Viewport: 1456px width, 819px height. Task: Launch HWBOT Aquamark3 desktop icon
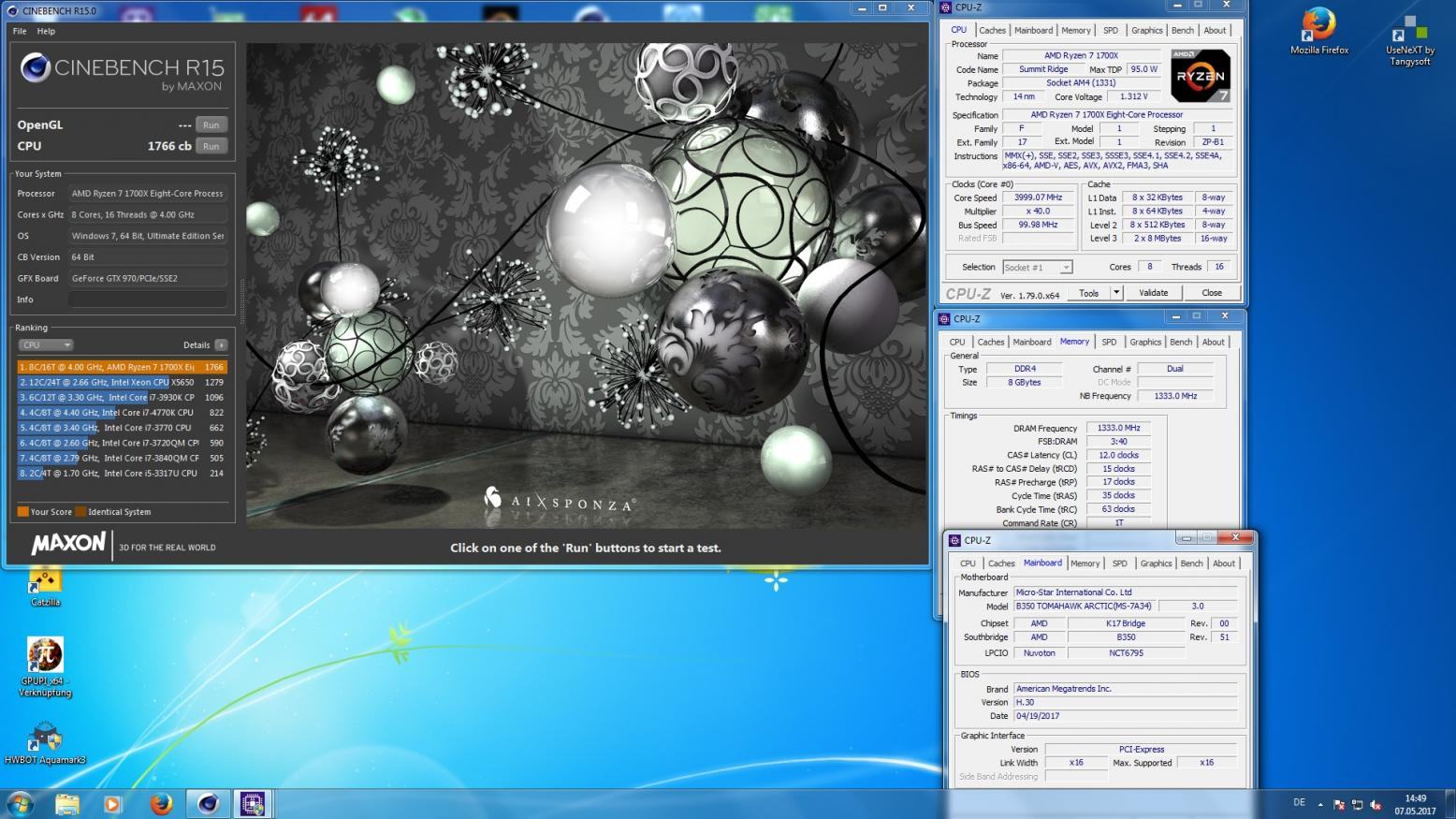[x=45, y=738]
